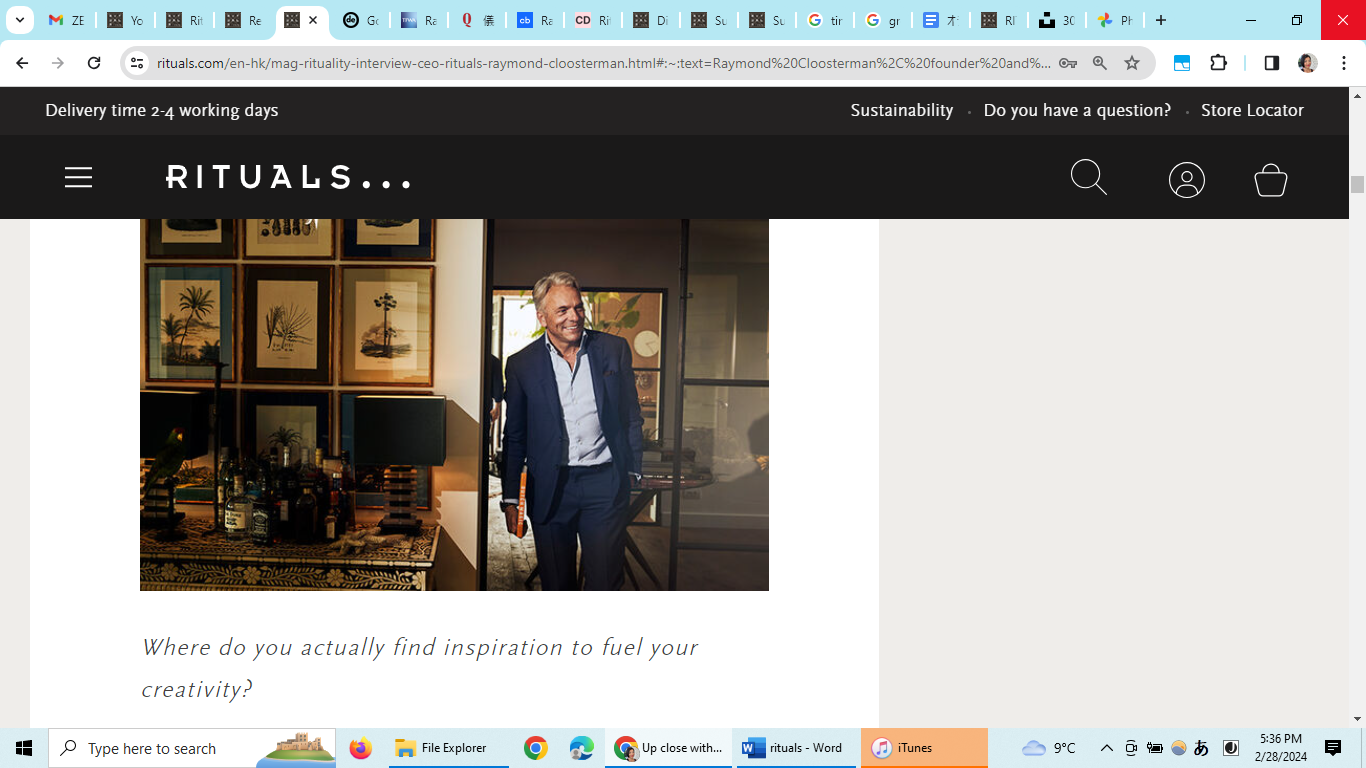The height and width of the screenshot is (768, 1366).
Task: Toggle the Chrome side panel
Action: [x=1271, y=63]
